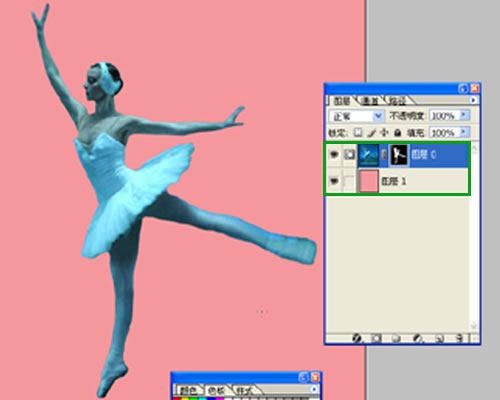
Task: Switch to the Channels tab
Action: (371, 100)
